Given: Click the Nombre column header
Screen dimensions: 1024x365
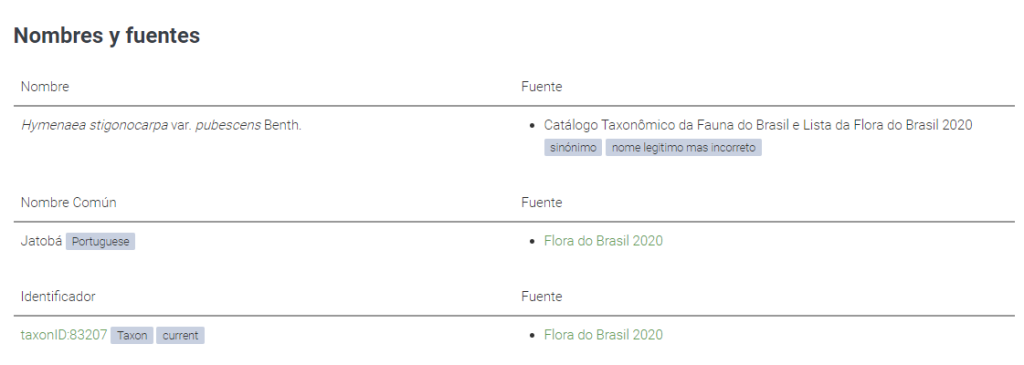Looking at the screenshot, I should tap(44, 86).
